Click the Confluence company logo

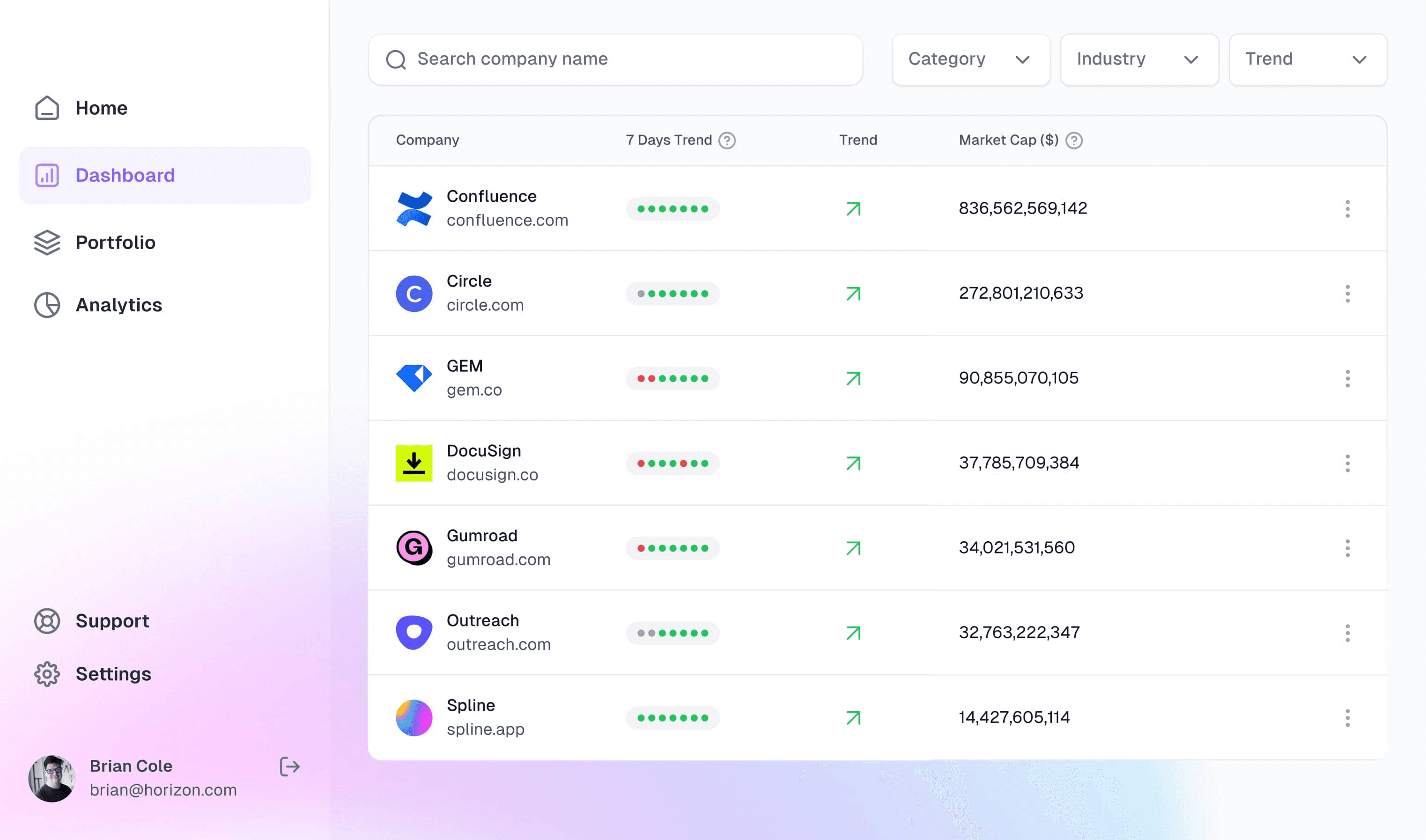tap(414, 208)
